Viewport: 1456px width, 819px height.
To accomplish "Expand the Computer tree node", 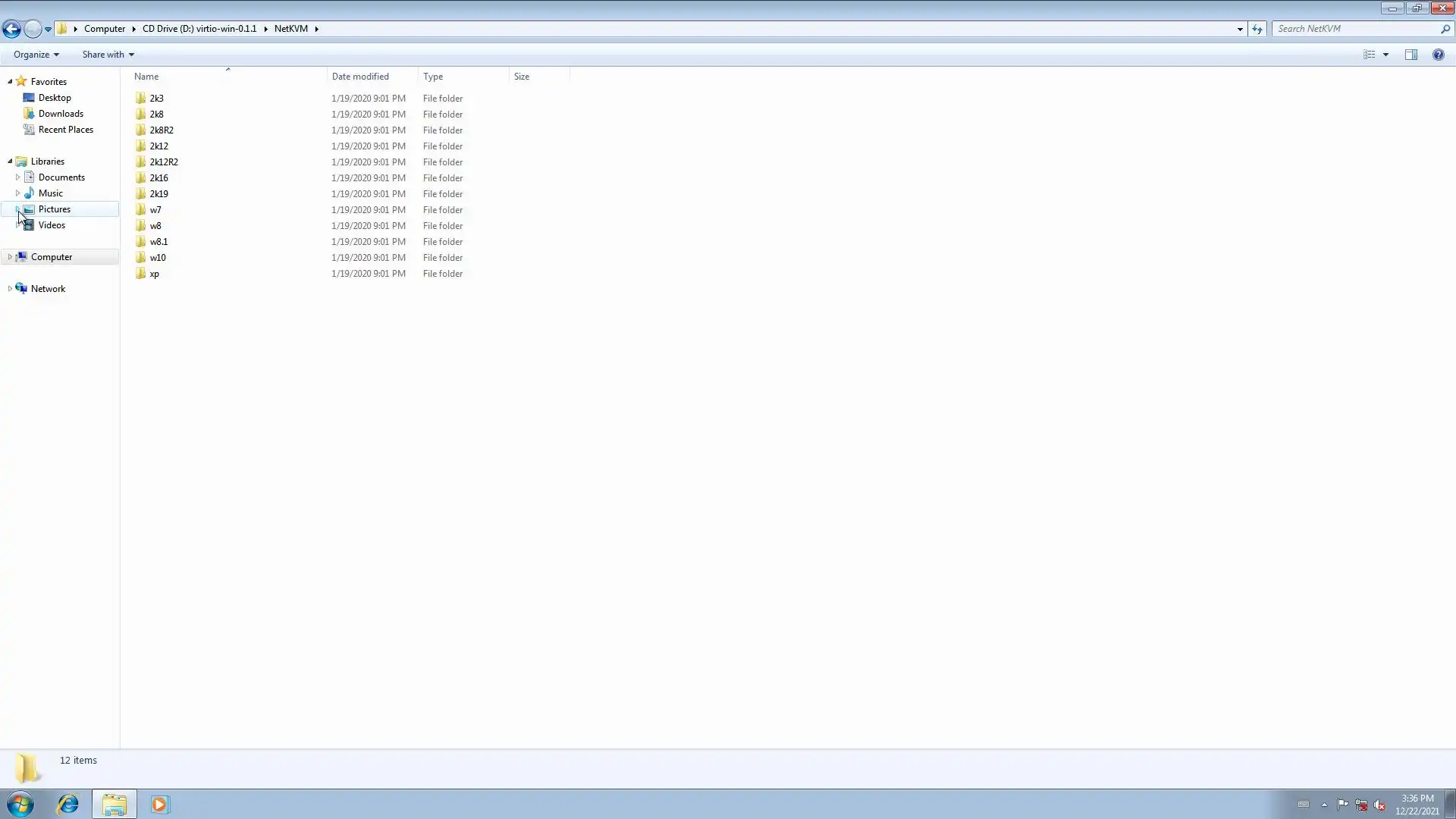I will coord(10,257).
